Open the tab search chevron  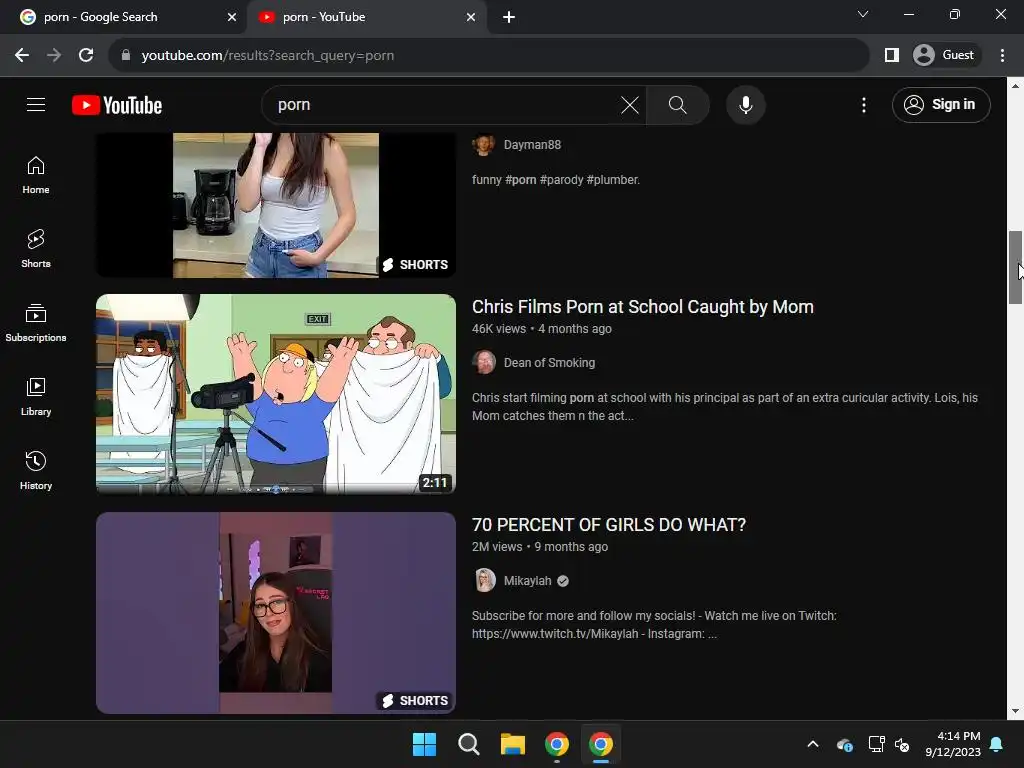tap(863, 14)
